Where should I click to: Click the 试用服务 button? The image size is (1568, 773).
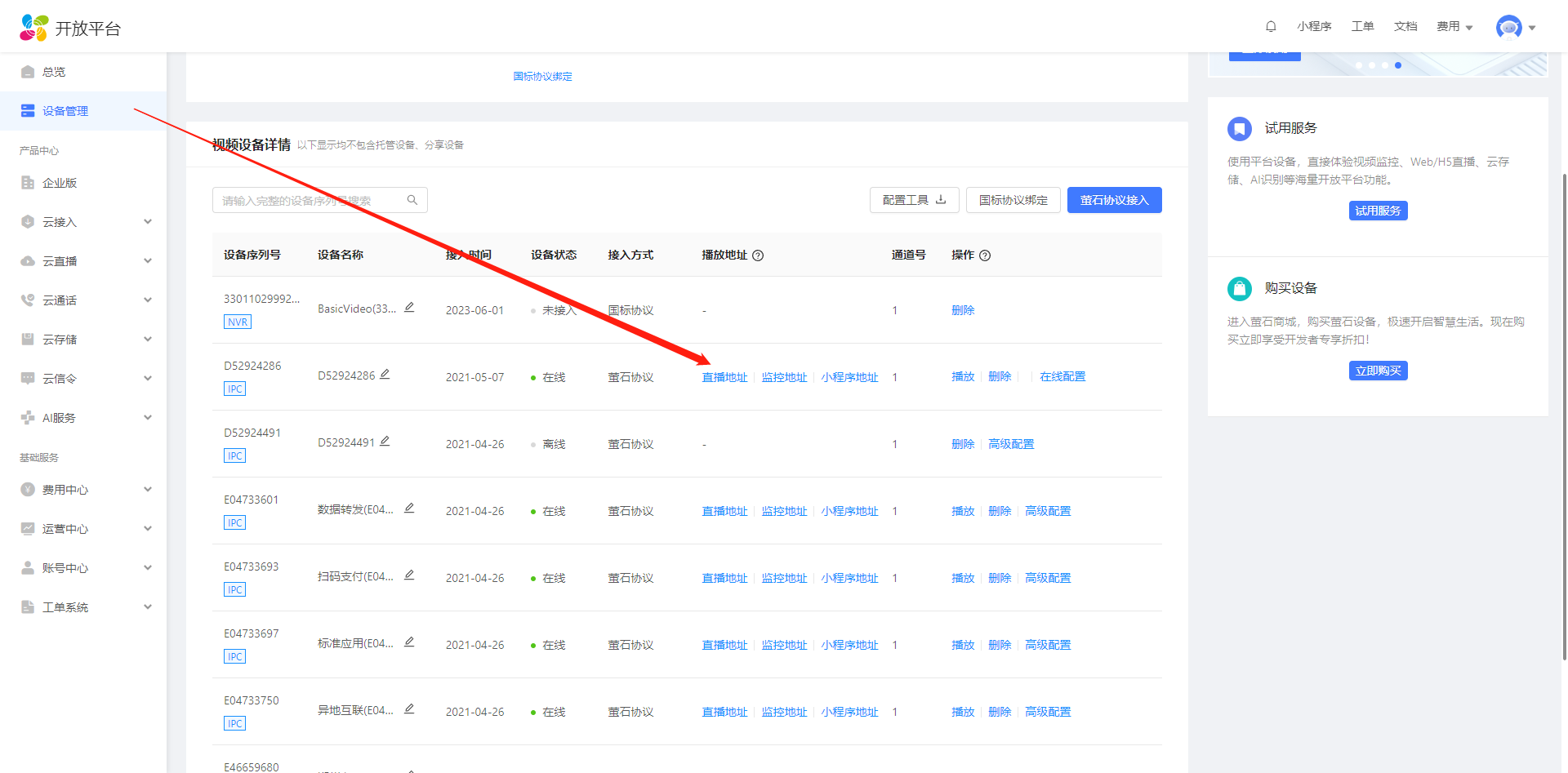[1378, 211]
